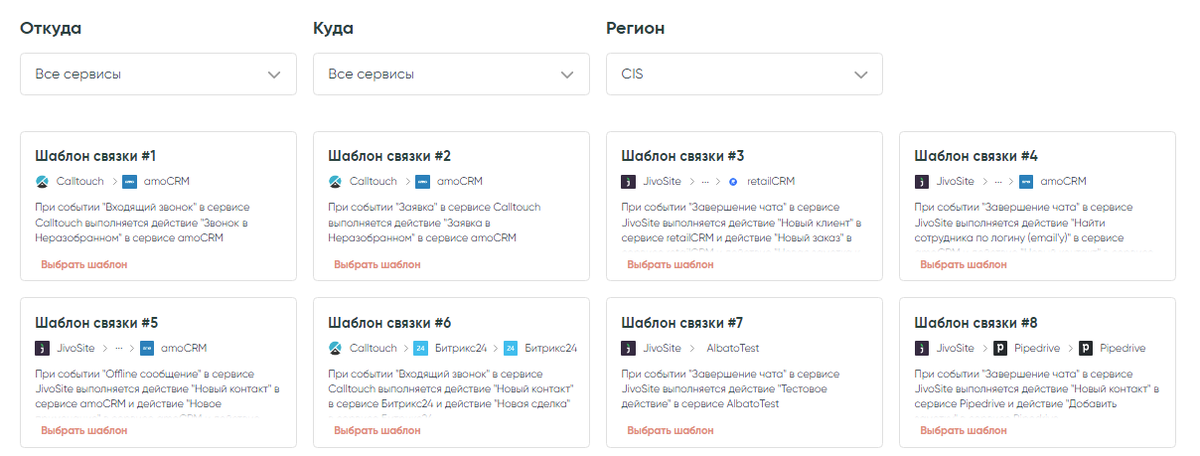Choose template under Шаблон связки #1

click(84, 264)
